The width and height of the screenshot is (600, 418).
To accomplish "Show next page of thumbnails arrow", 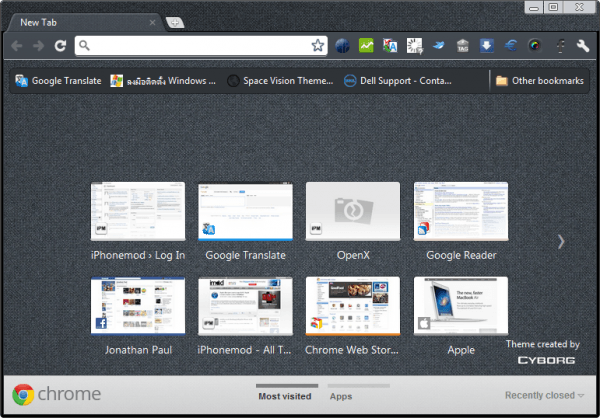I will coord(561,241).
